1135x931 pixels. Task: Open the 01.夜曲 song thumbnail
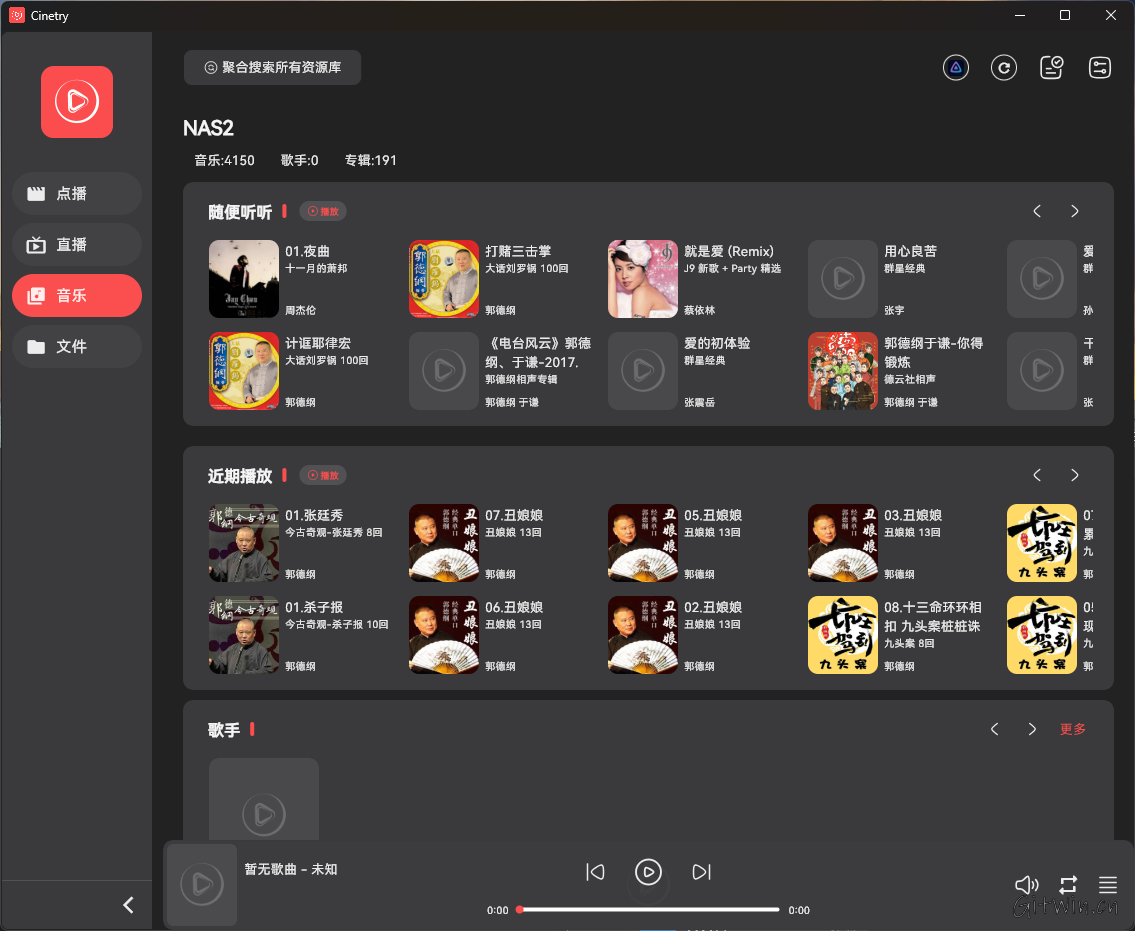[x=244, y=279]
